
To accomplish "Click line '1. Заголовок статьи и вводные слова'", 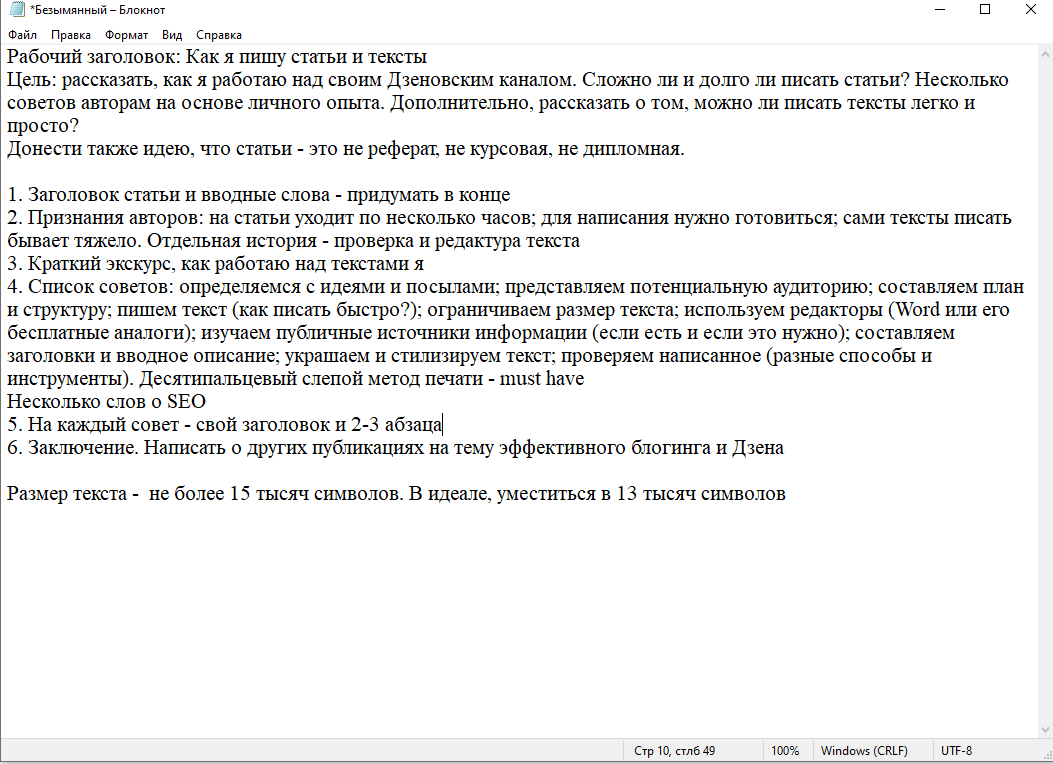I will [259, 195].
